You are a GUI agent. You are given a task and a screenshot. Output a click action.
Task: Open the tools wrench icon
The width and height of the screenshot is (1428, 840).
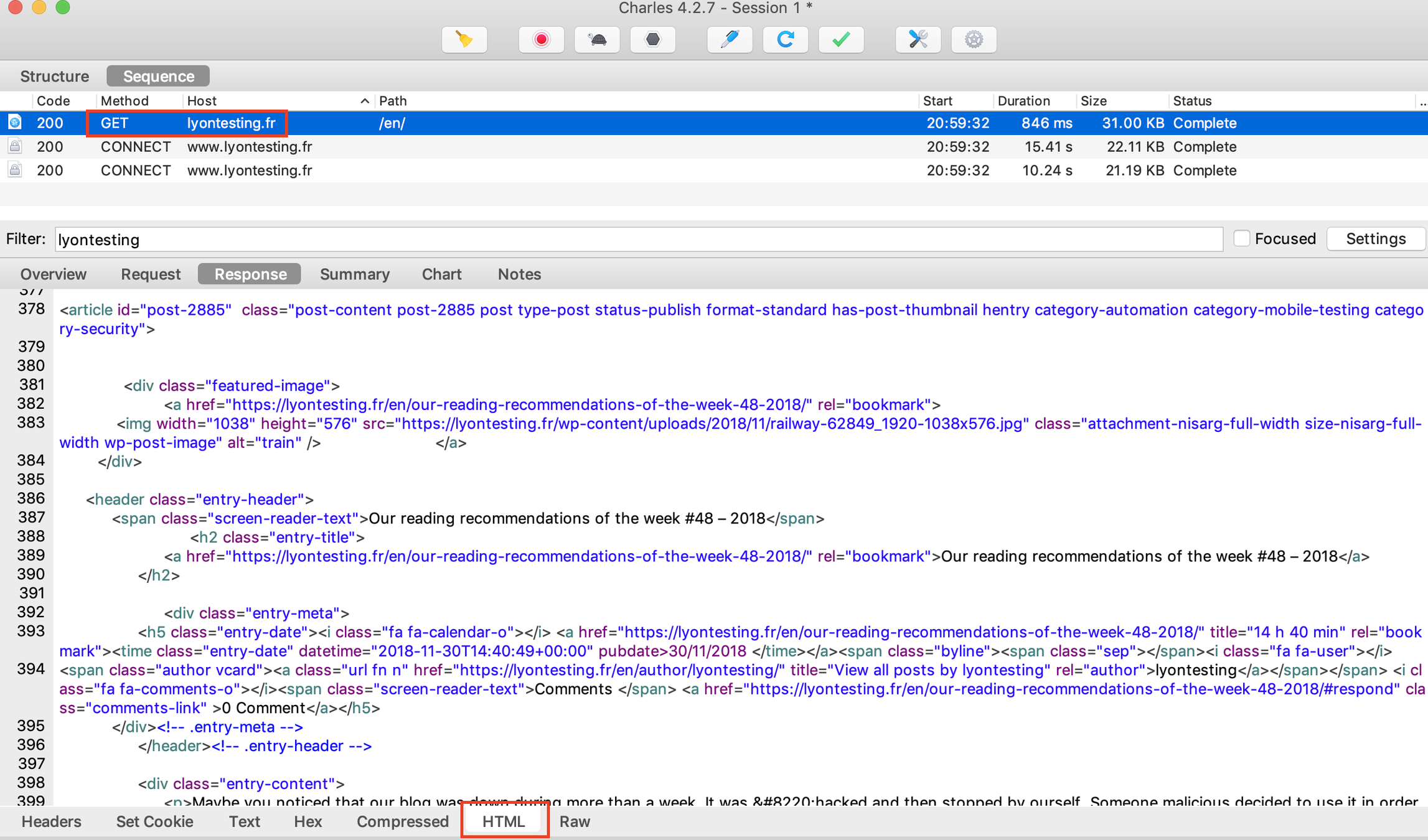coord(918,40)
